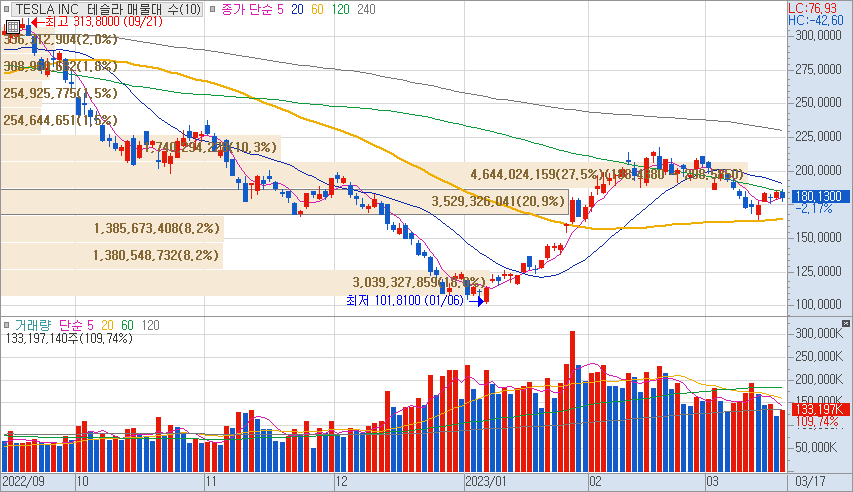The width and height of the screenshot is (853, 492).
Task: Select the orange 60-day price moving average label
Action: tap(318, 9)
